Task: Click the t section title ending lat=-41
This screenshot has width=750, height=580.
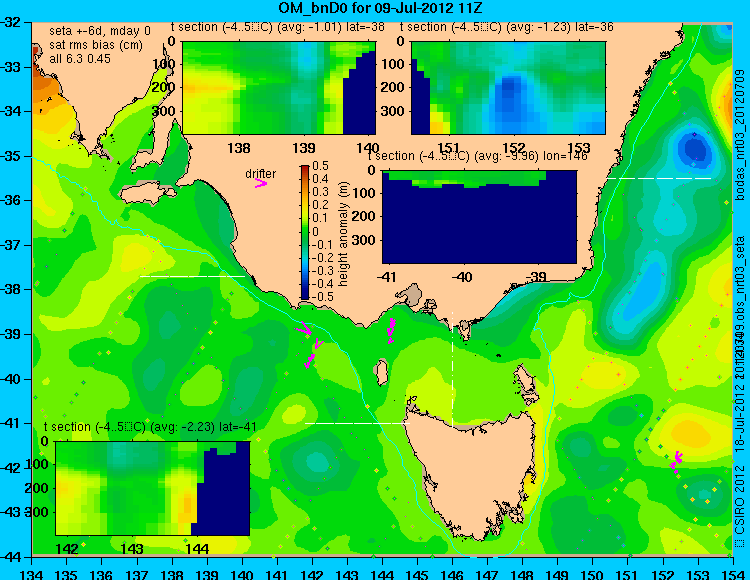Action: [x=150, y=427]
